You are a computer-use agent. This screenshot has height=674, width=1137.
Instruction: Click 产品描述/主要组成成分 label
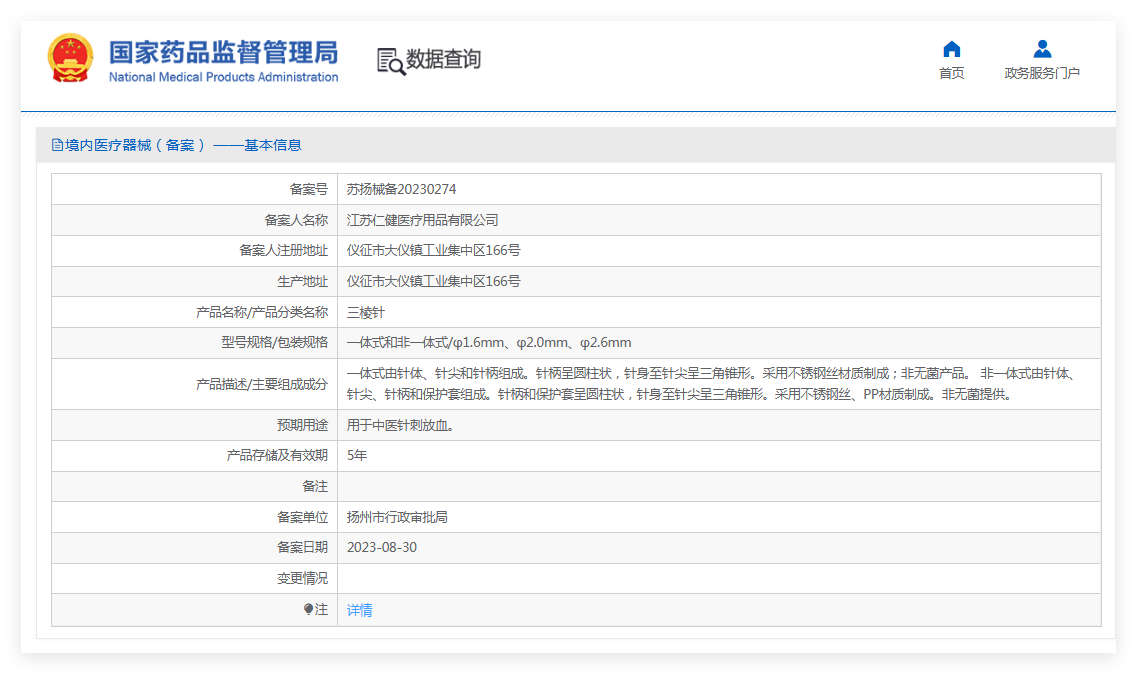pyautogui.click(x=262, y=385)
